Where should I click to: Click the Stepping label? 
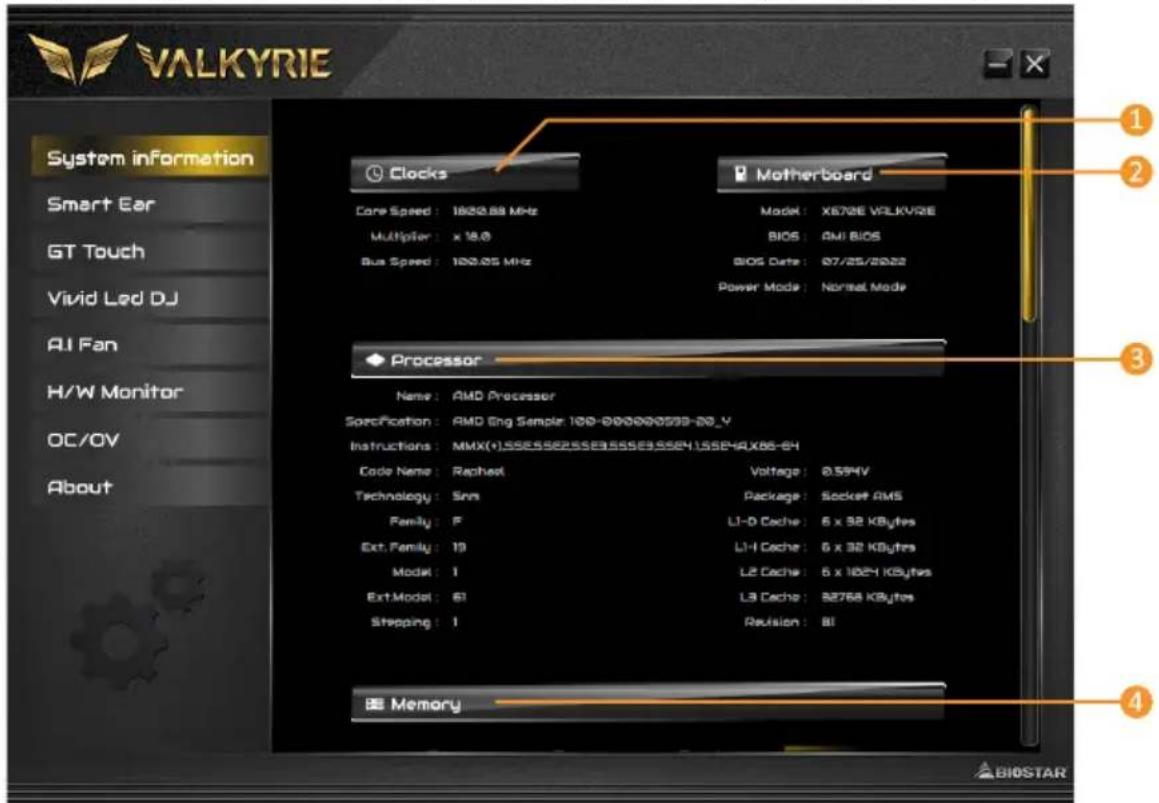coord(401,623)
